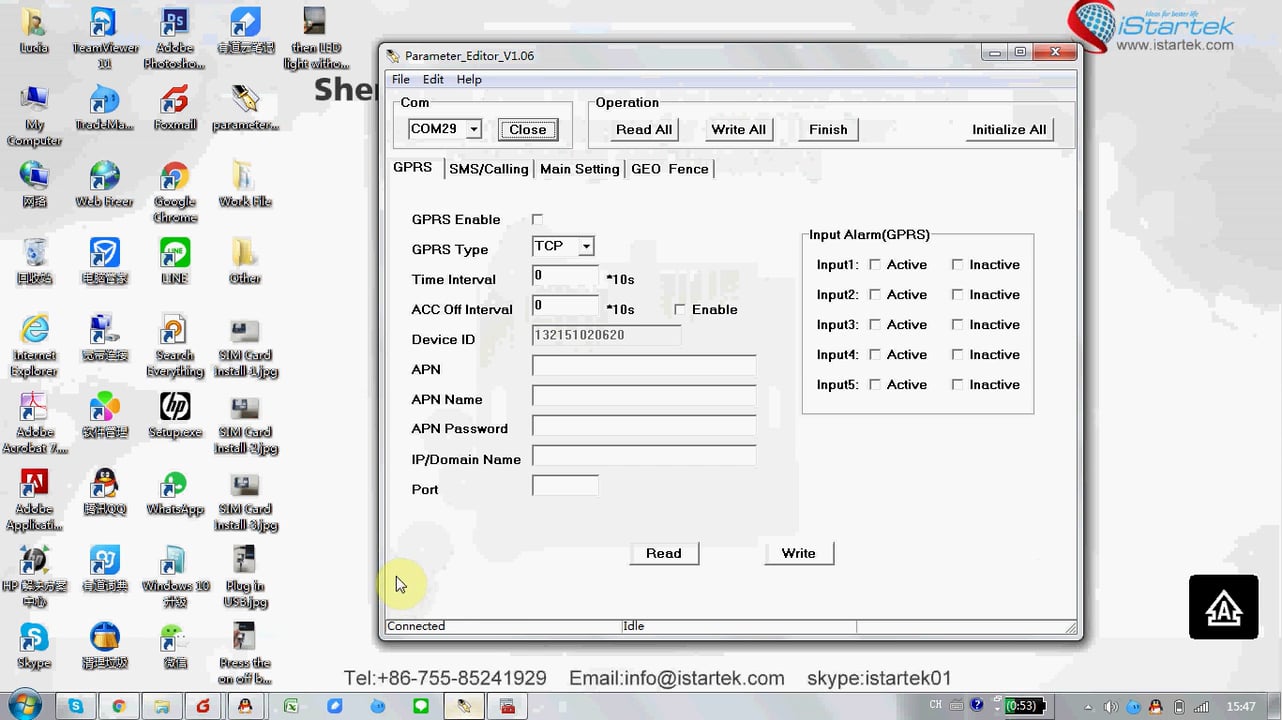Open the Skype desktop icon

34,645
